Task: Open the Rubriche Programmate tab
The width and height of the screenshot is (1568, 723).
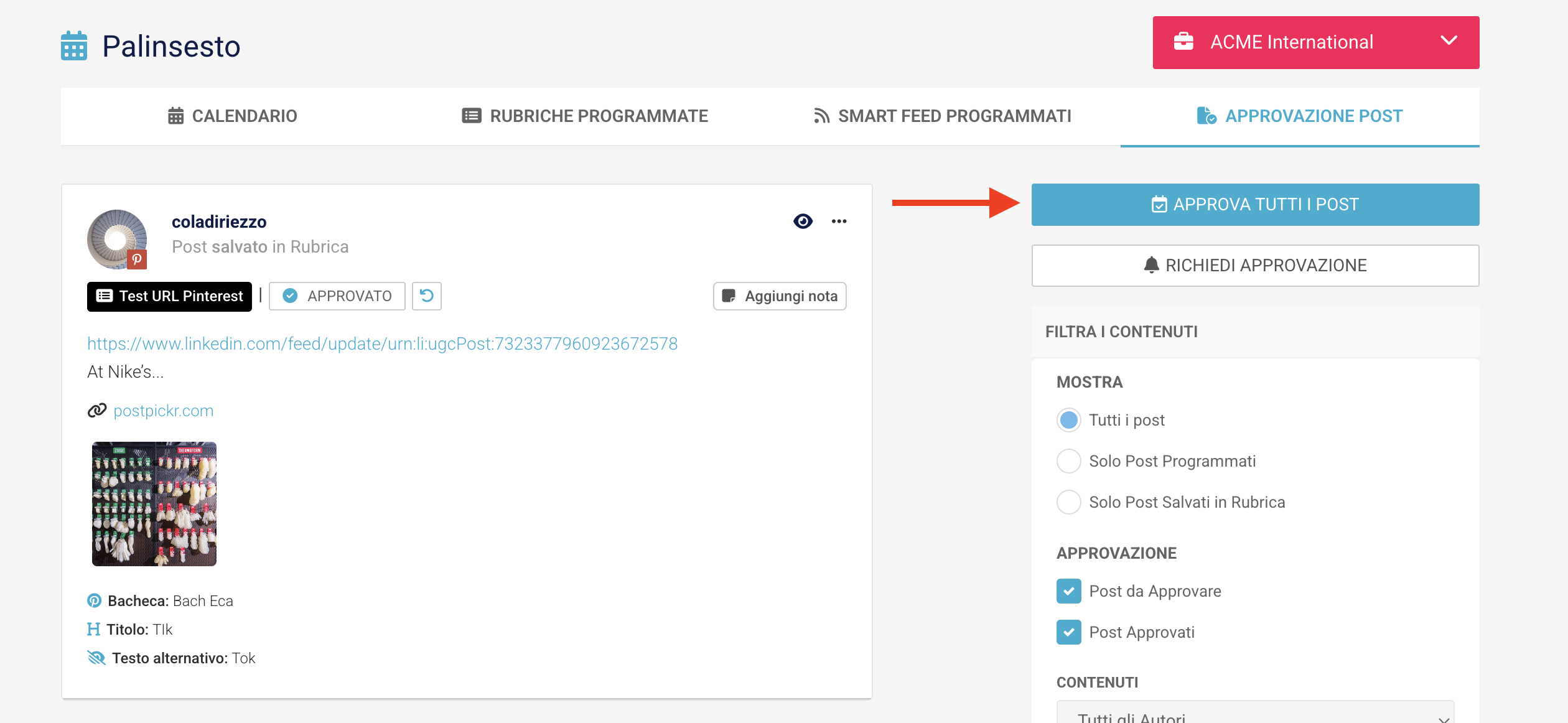Action: pyautogui.click(x=585, y=116)
